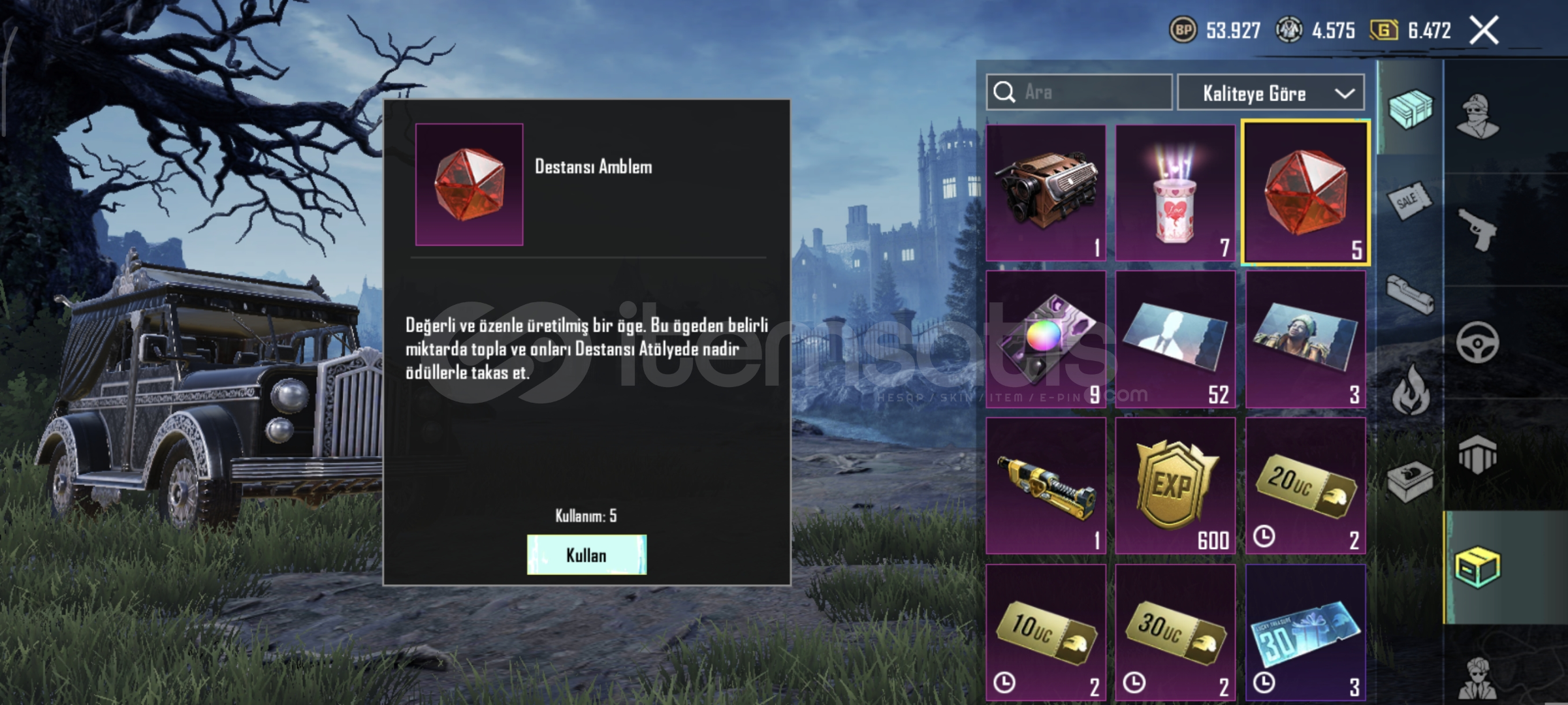The width and height of the screenshot is (1568, 705).
Task: Expand the Kaliteye Göre sort dropdown
Action: point(1270,93)
